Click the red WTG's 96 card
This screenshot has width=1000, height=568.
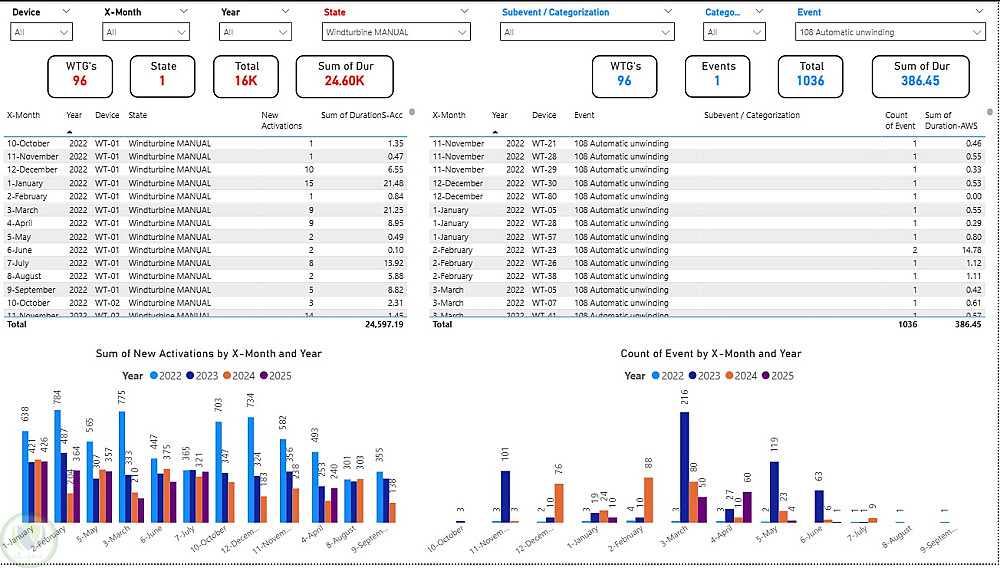point(80,76)
